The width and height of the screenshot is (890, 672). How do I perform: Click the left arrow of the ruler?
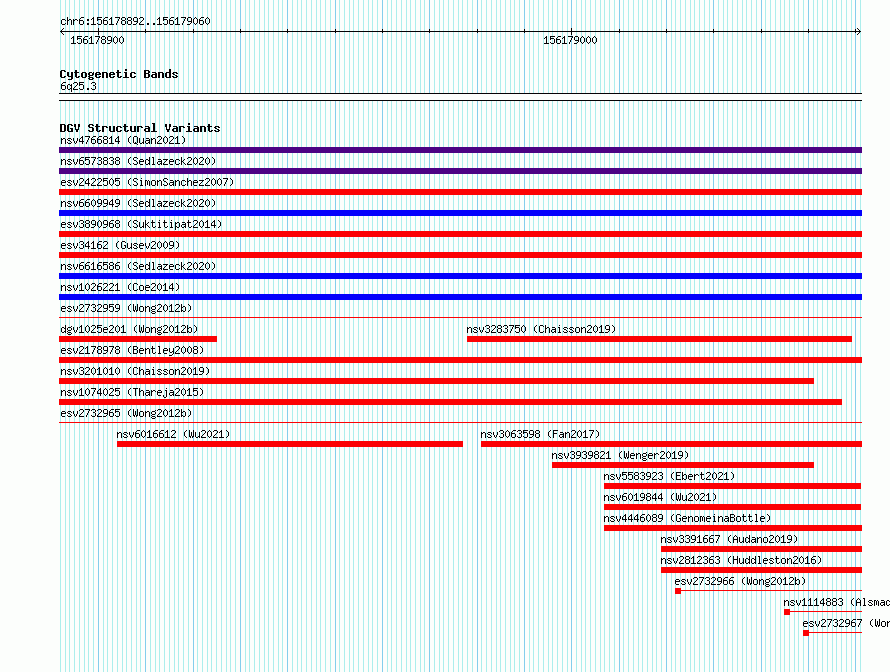(62, 32)
